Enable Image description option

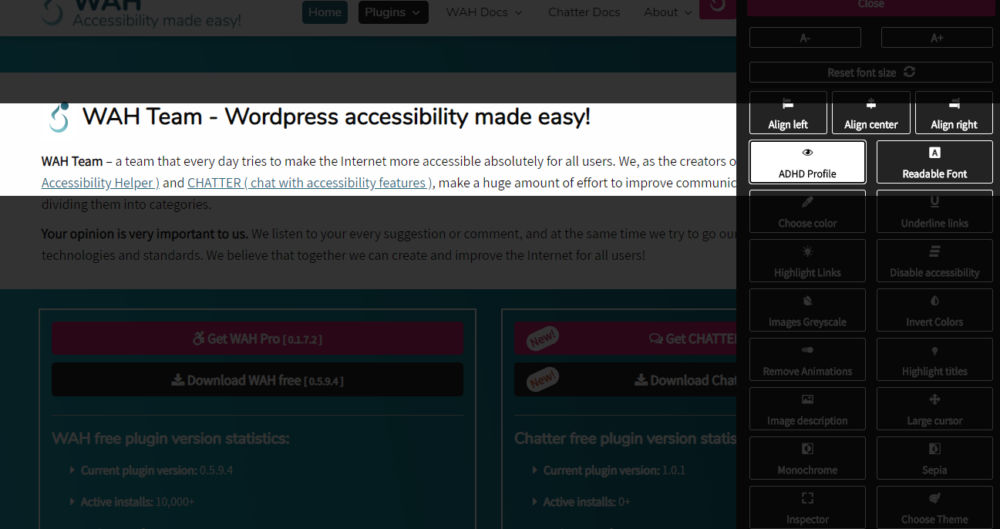[x=807, y=409]
